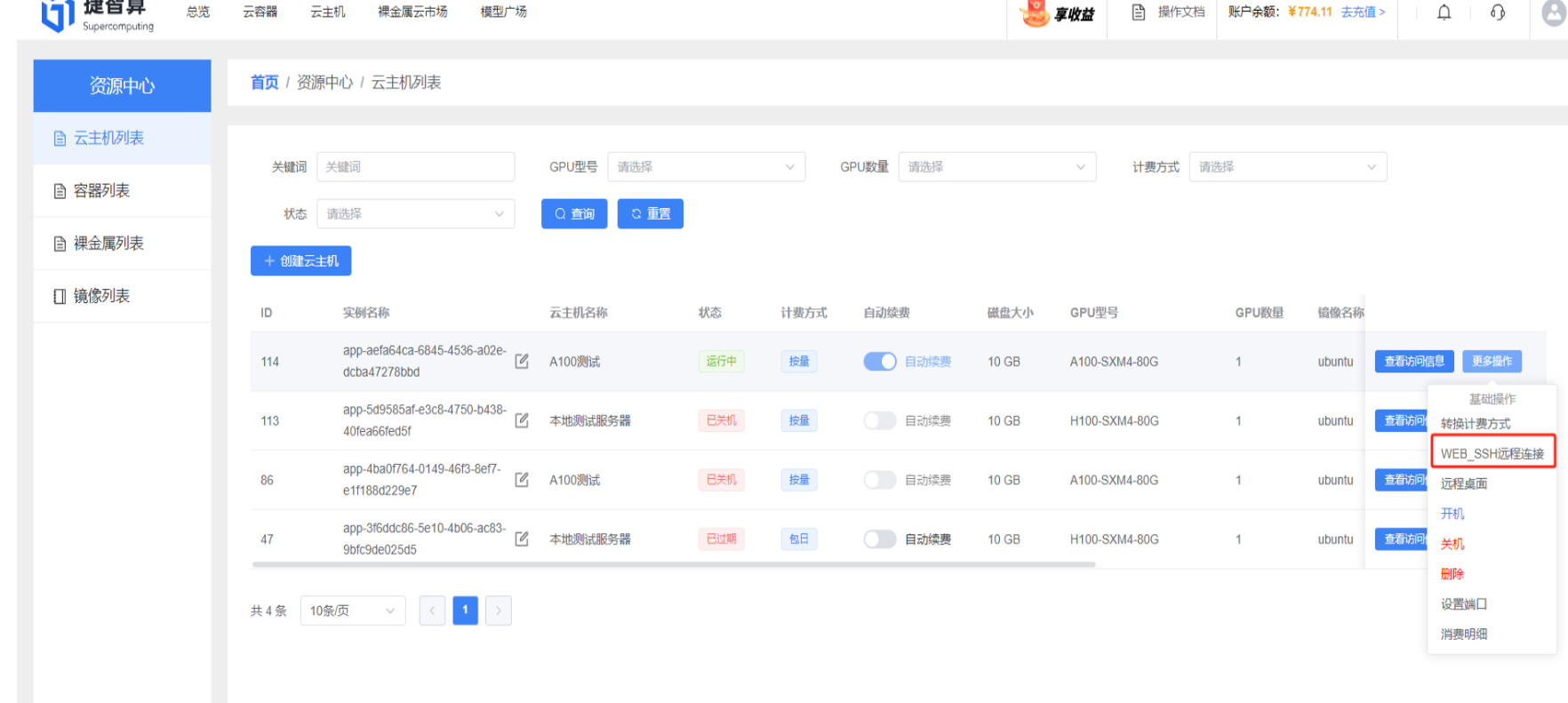
Task: Open 操作文档 documentation icon
Action: pos(1139,12)
